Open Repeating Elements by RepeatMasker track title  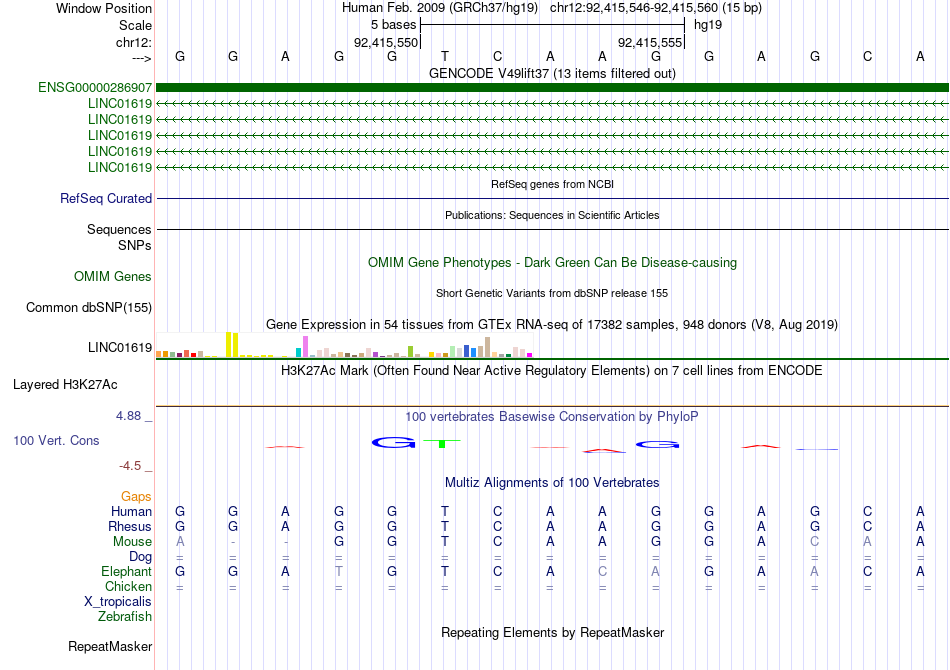(x=552, y=632)
